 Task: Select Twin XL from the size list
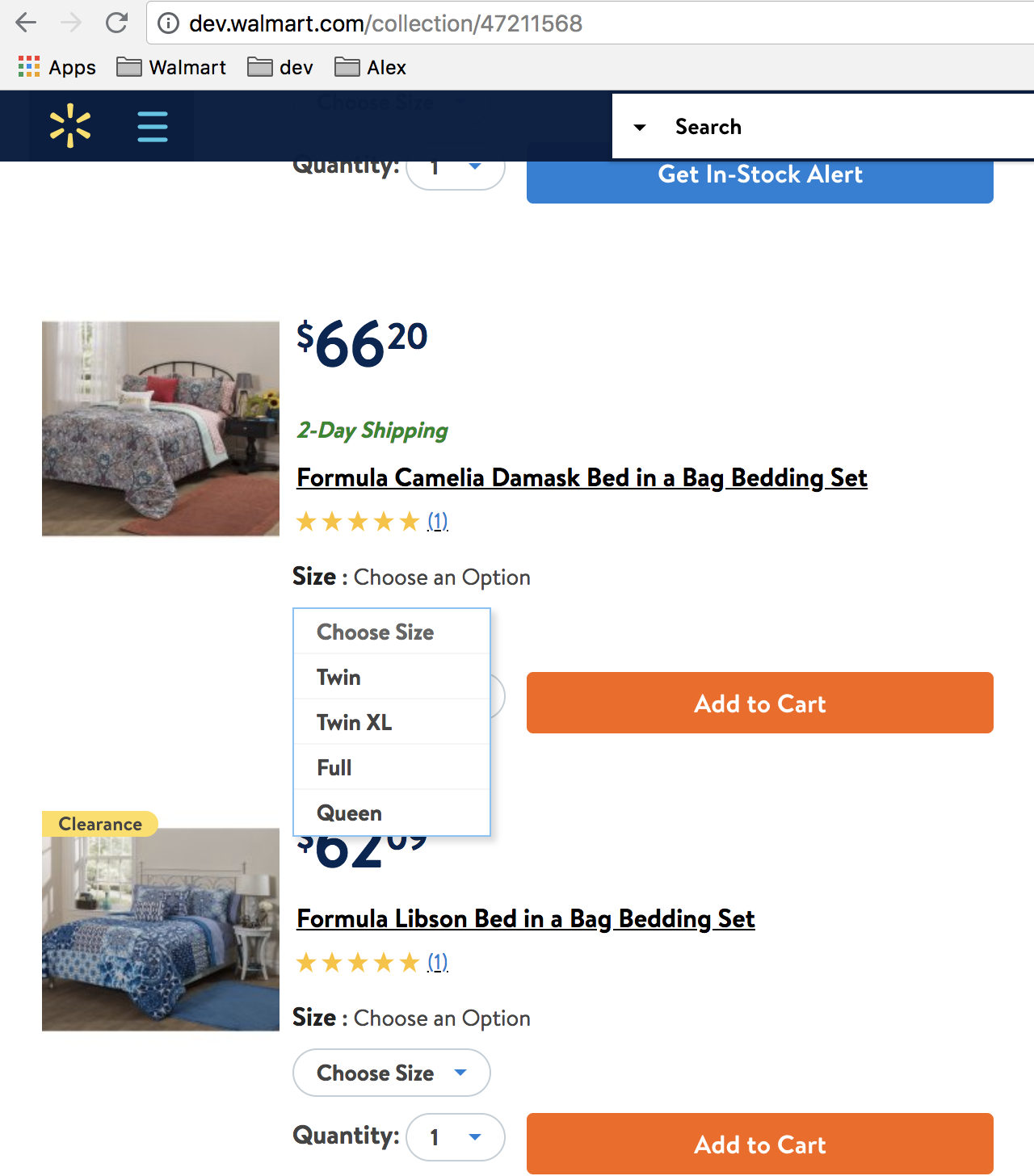[x=354, y=722]
